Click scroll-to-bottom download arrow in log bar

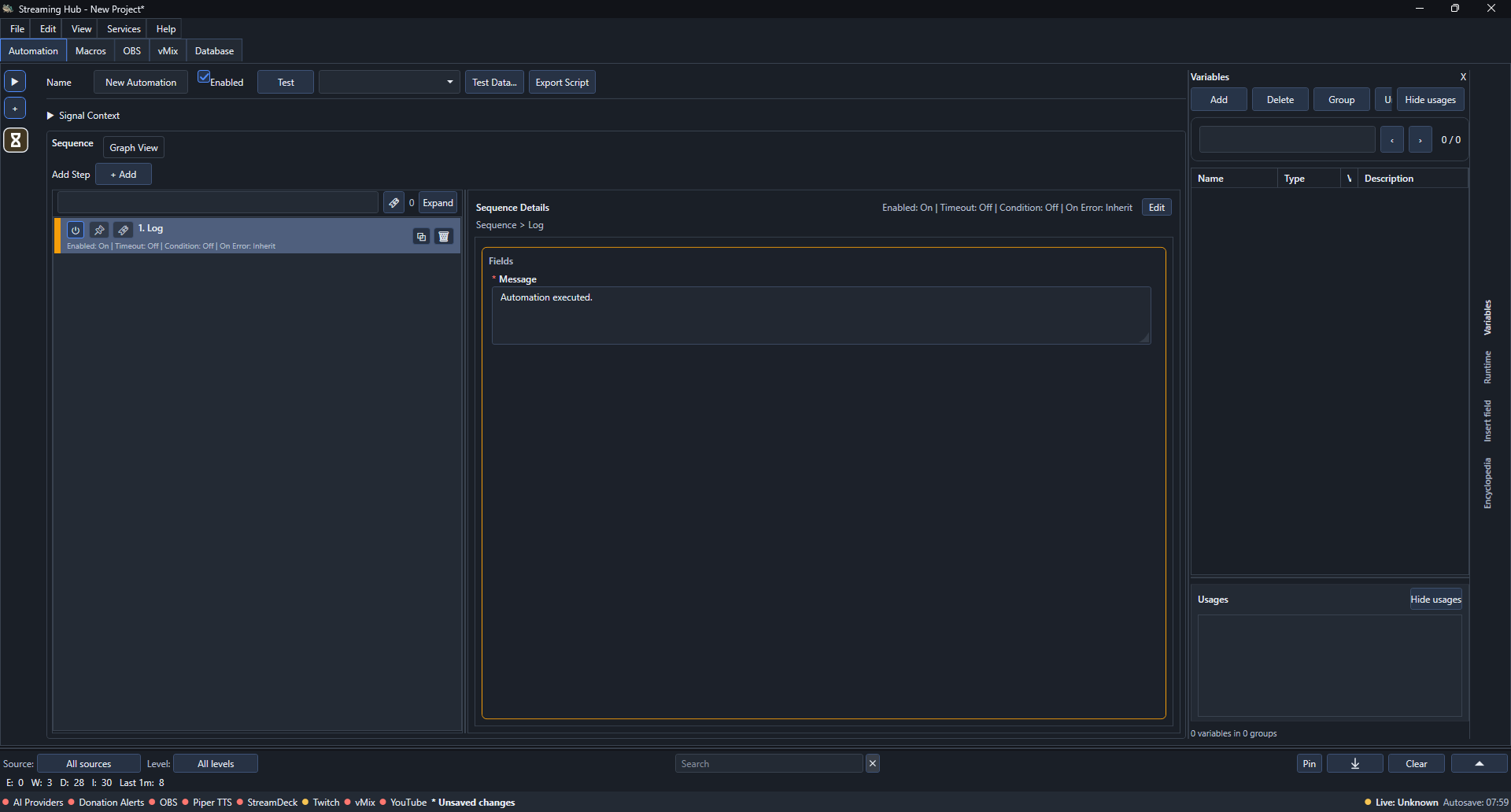coord(1355,763)
